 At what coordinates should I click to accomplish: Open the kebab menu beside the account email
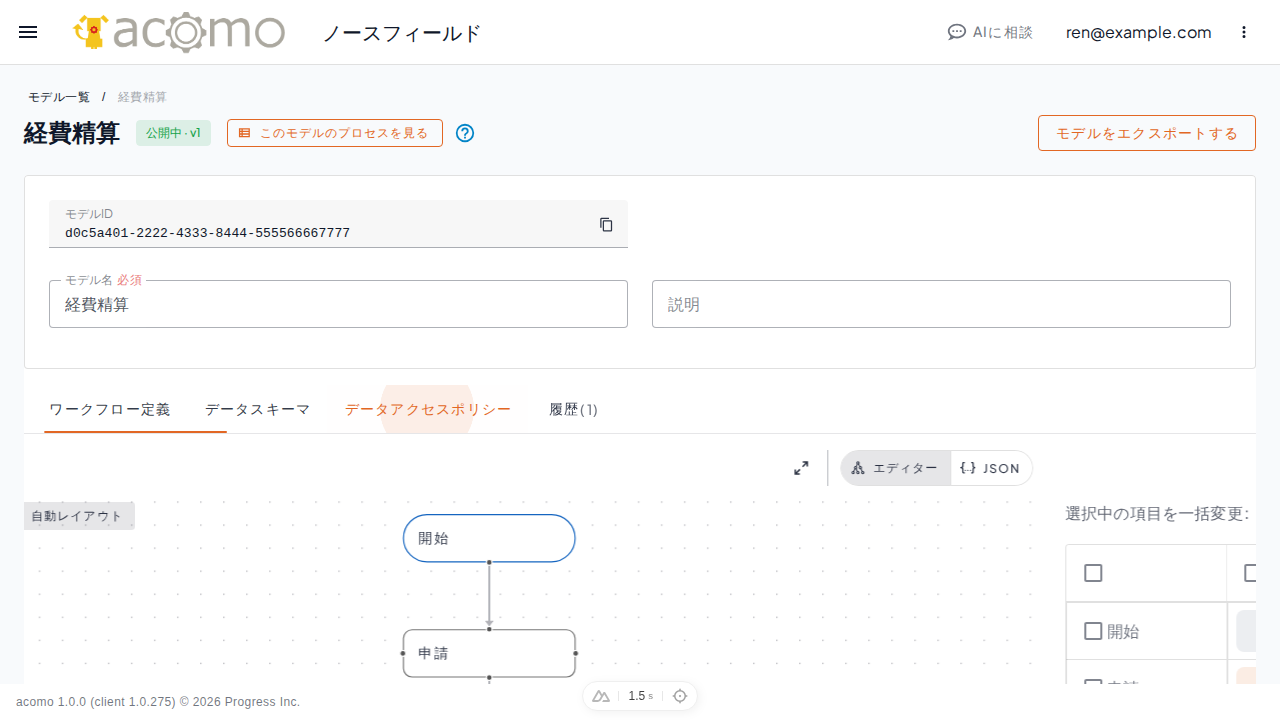(x=1244, y=32)
